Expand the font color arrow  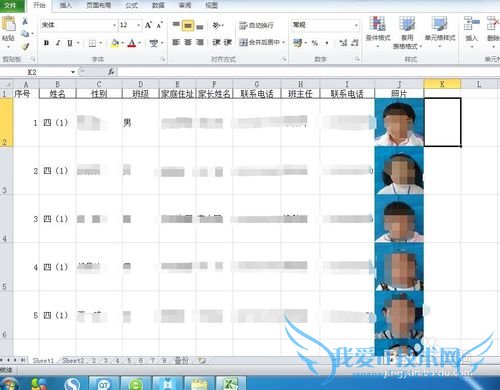coord(140,43)
